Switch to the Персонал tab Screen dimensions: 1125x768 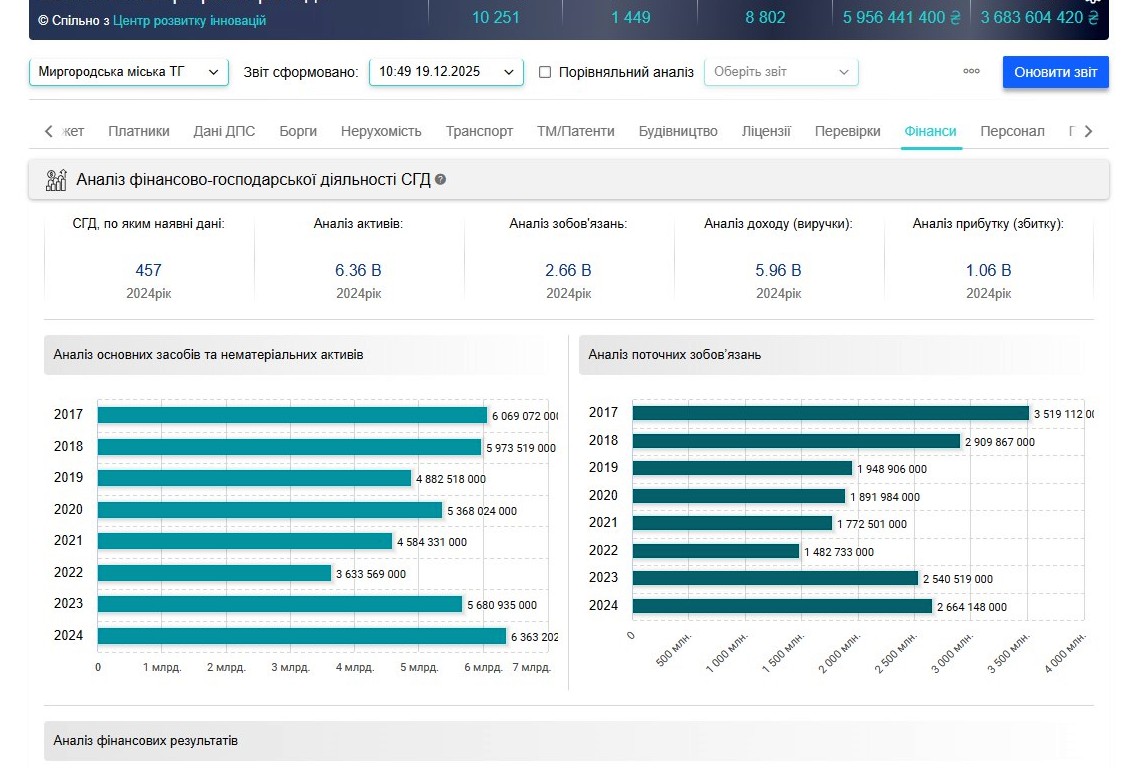1012,131
